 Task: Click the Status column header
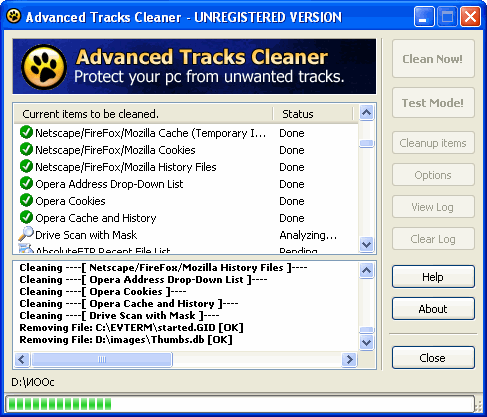[x=313, y=114]
